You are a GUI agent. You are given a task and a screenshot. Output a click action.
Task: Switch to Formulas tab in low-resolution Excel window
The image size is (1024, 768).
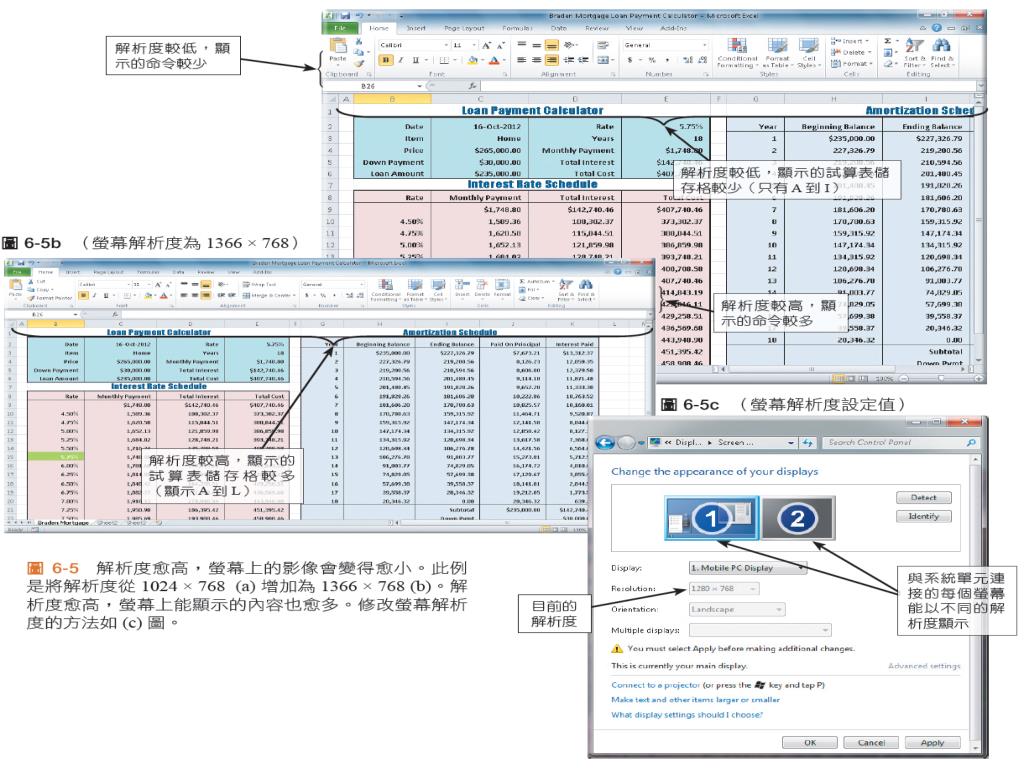click(517, 28)
